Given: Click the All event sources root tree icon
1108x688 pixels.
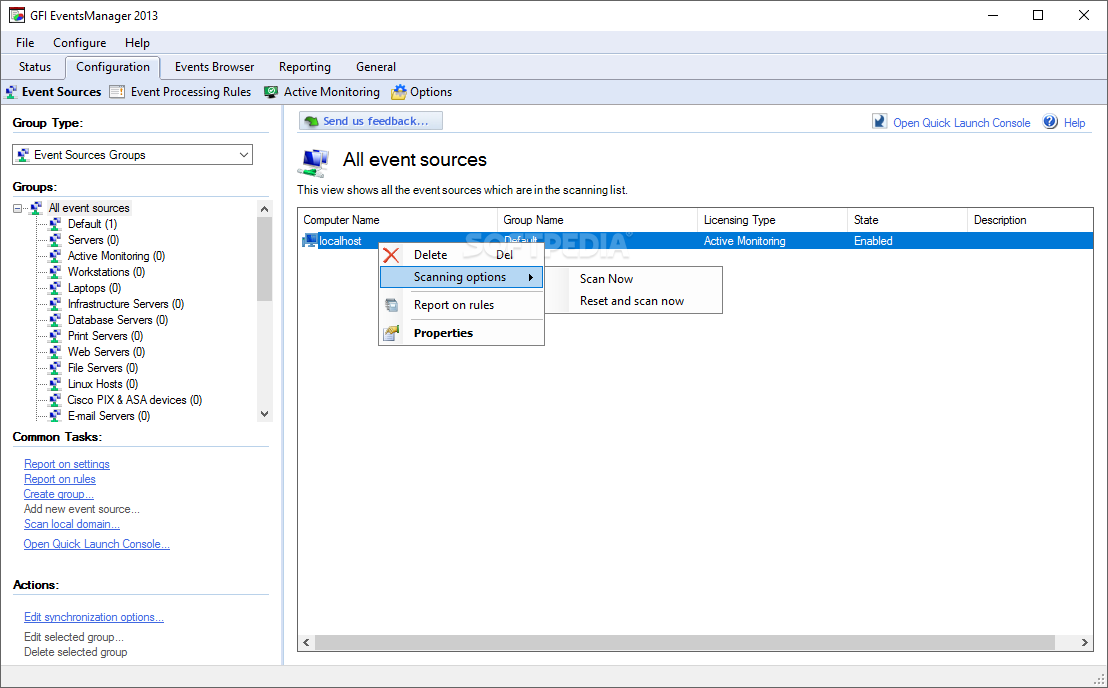Looking at the screenshot, I should [36, 208].
